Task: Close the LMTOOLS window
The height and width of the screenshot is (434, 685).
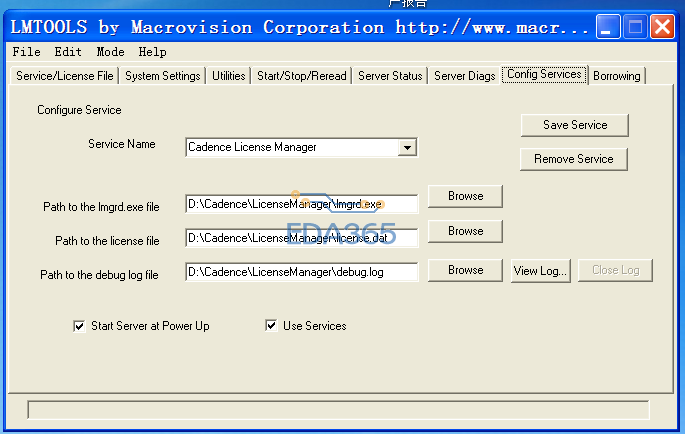Action: coord(662,27)
